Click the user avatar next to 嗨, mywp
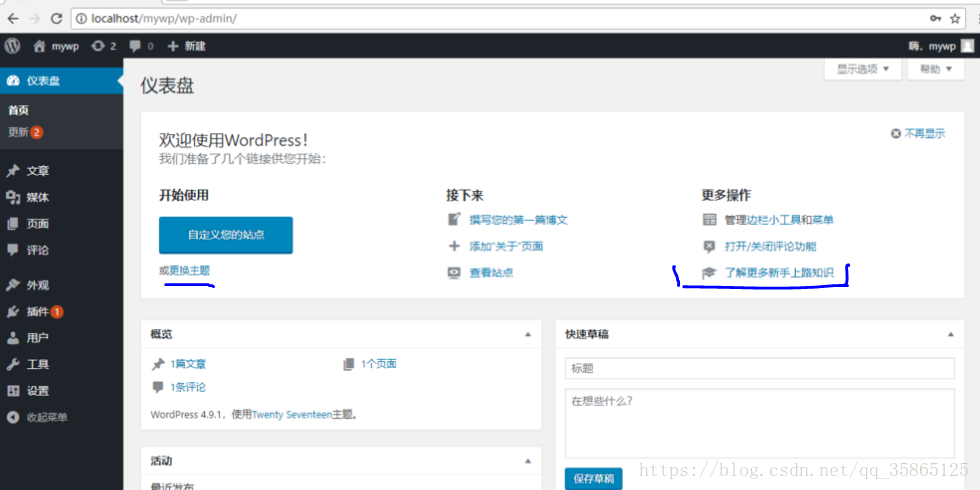The height and width of the screenshot is (490, 980). (967, 46)
